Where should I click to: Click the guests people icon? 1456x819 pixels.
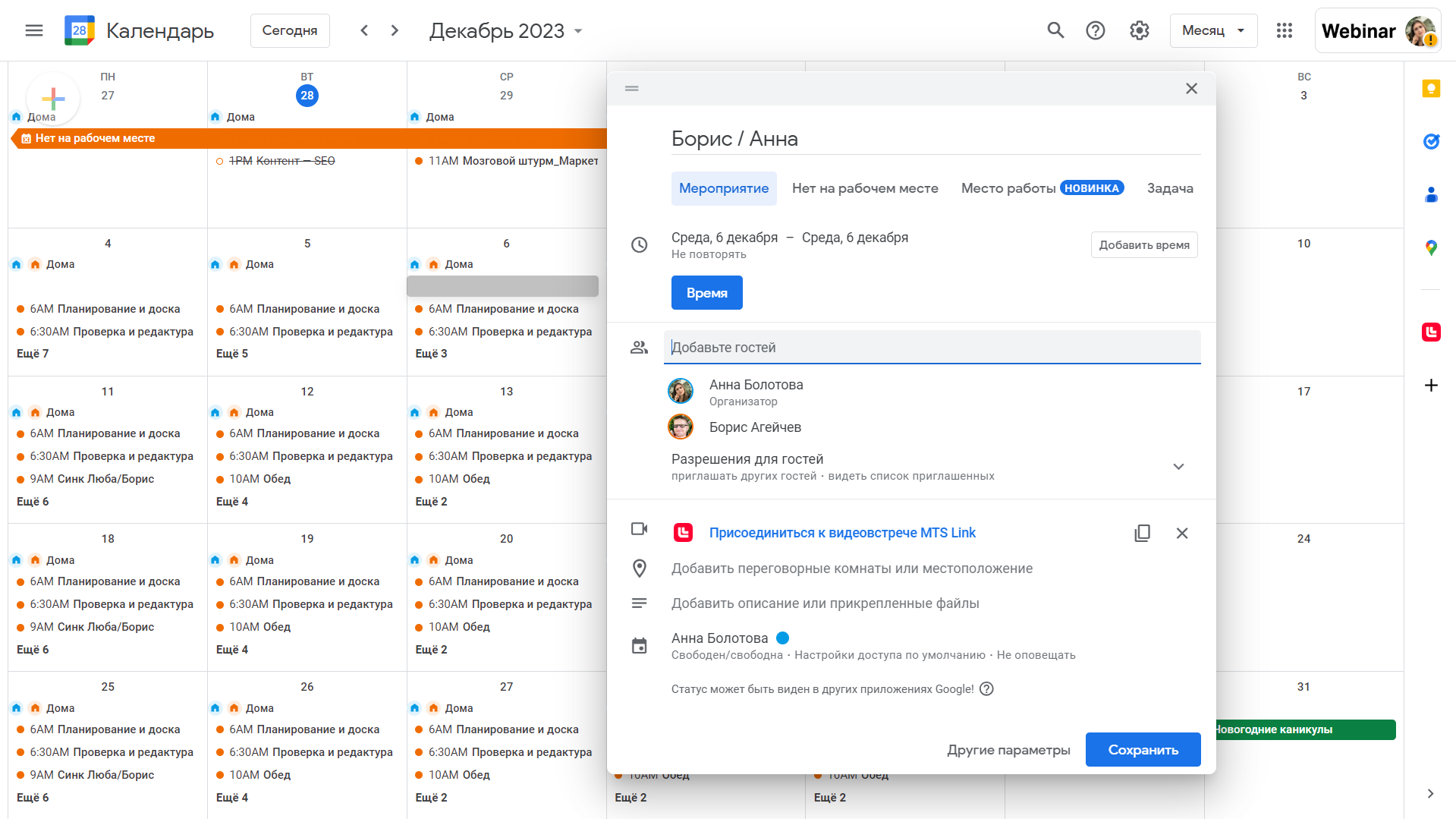coord(640,347)
